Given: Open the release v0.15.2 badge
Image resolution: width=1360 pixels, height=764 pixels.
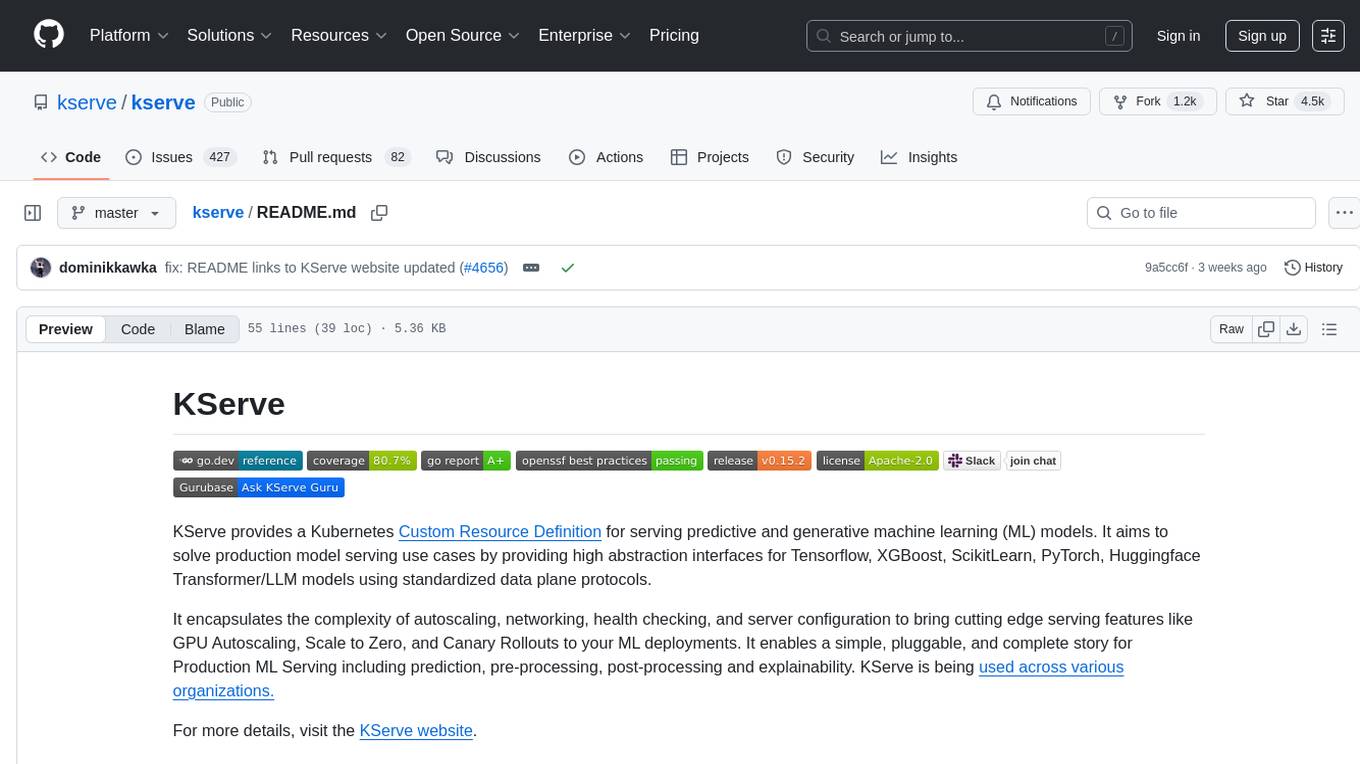Looking at the screenshot, I should pos(759,461).
